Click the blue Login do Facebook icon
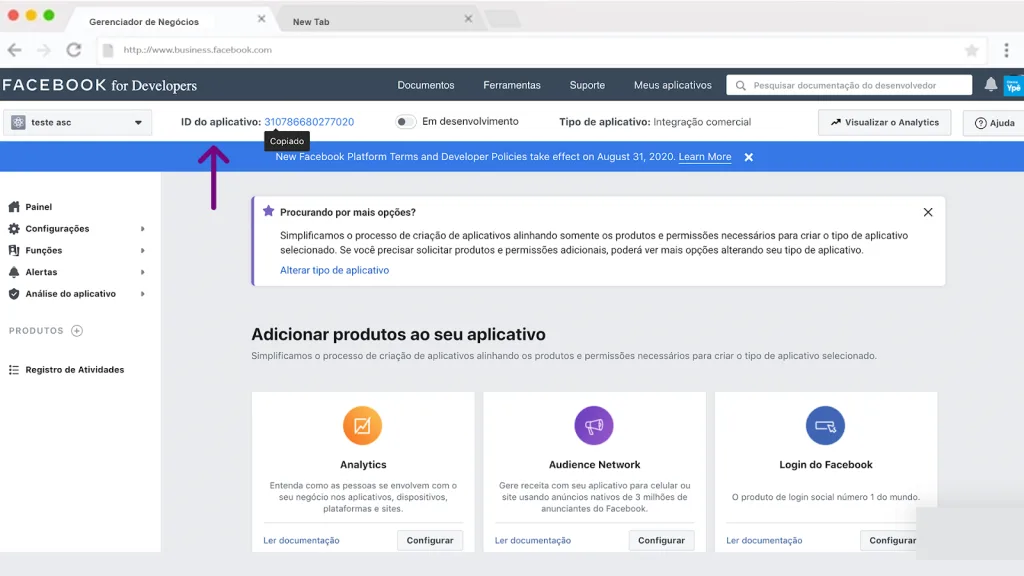Viewport: 1024px width, 576px height. point(825,426)
